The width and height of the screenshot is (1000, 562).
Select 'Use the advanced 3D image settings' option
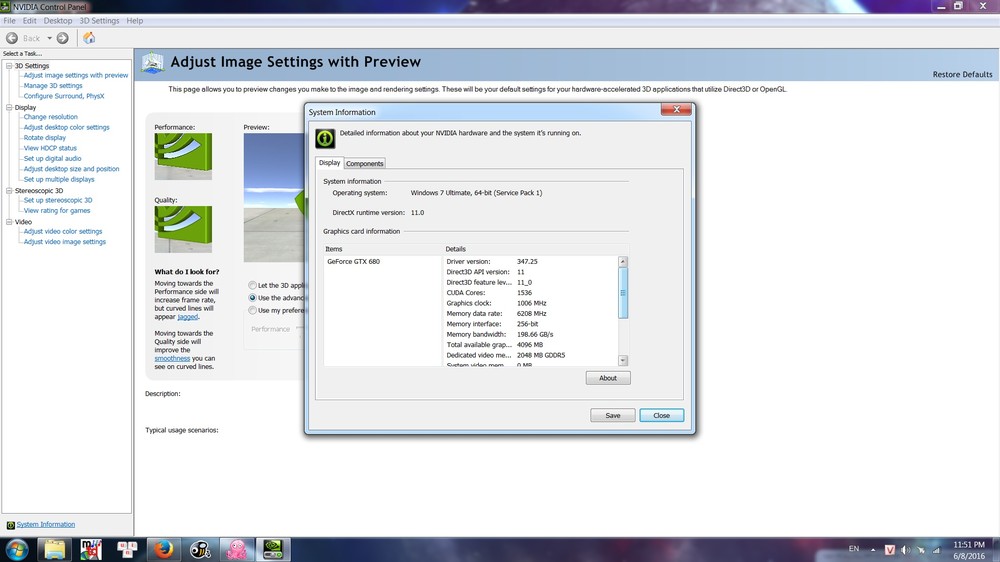point(253,298)
